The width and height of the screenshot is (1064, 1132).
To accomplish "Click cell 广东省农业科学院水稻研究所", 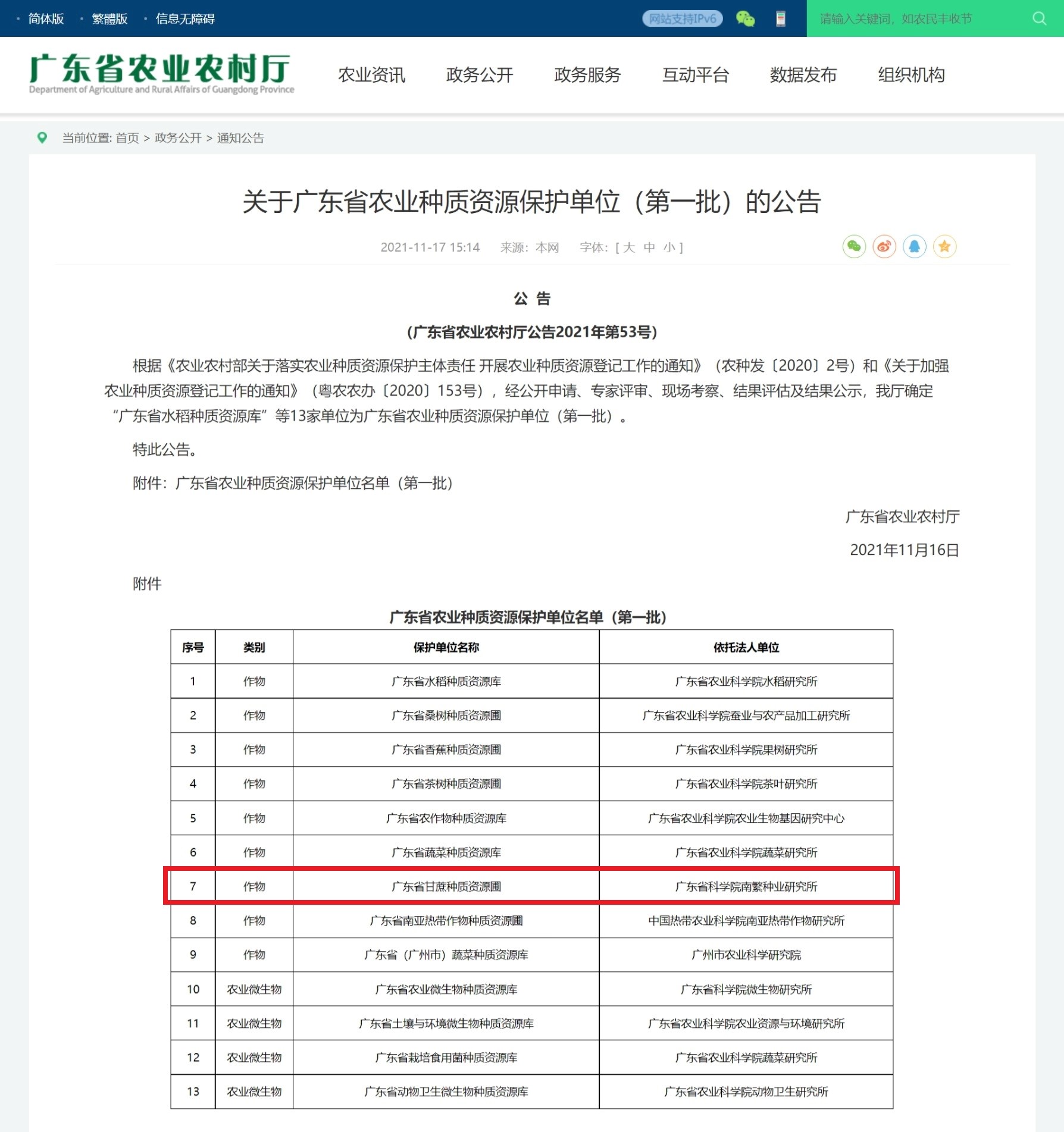I will [746, 681].
